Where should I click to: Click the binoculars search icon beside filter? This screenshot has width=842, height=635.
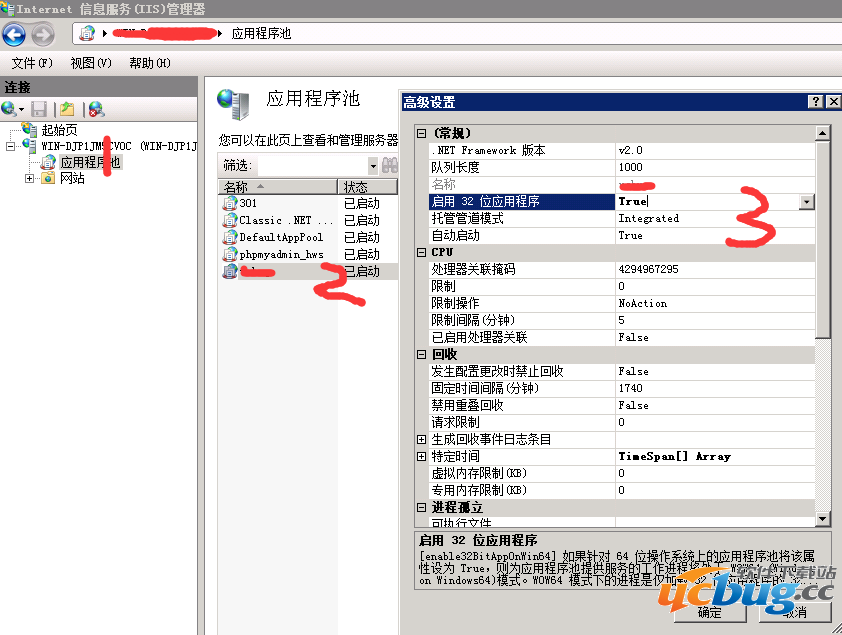[390, 165]
